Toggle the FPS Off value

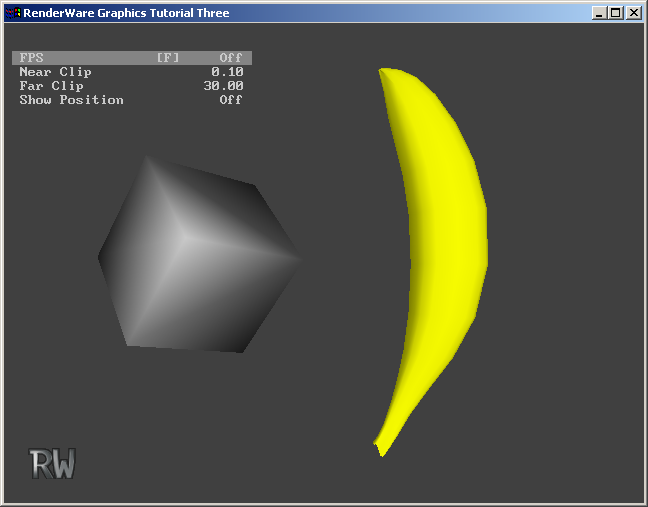click(231, 58)
